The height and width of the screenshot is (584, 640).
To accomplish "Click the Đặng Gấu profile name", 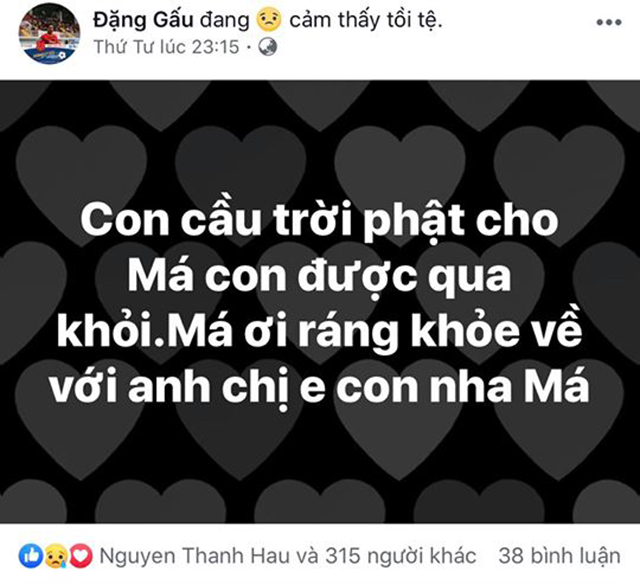I will [x=143, y=20].
